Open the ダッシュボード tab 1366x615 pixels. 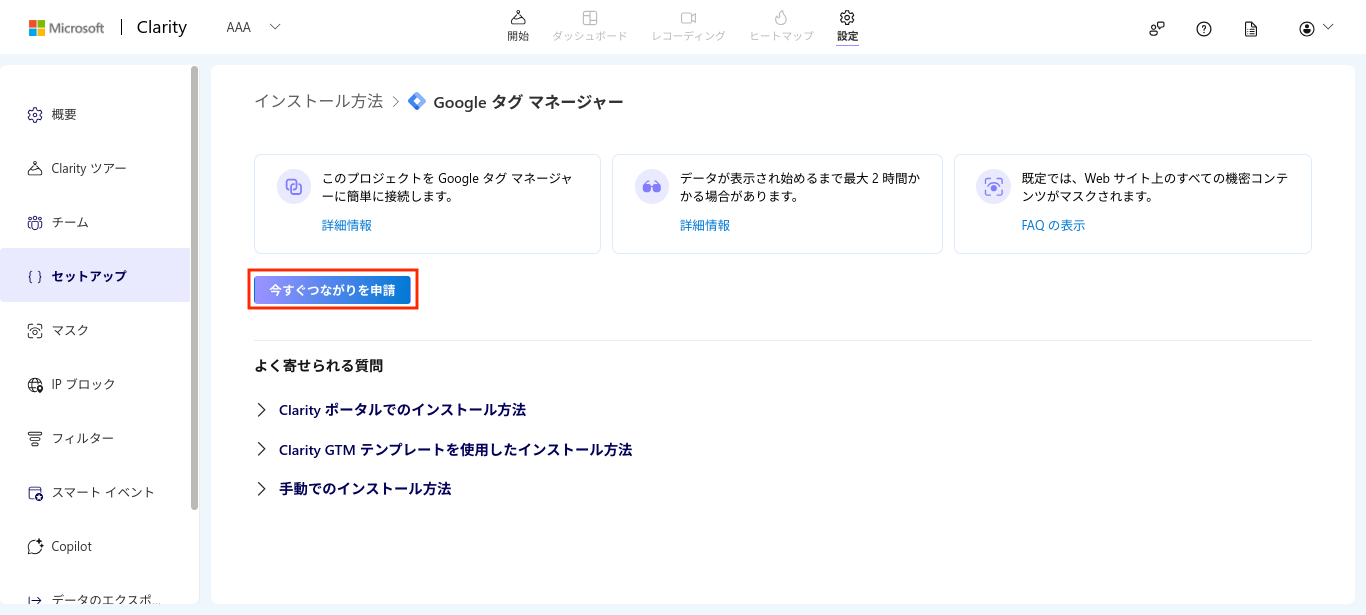590,26
